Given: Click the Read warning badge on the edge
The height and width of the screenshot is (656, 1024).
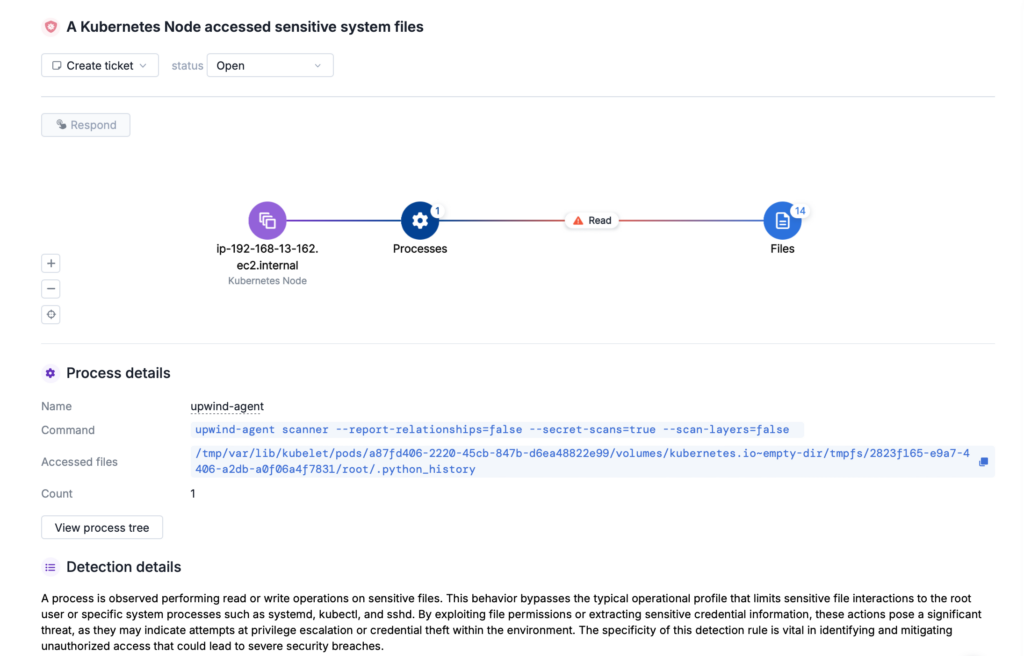Looking at the screenshot, I should pos(592,220).
